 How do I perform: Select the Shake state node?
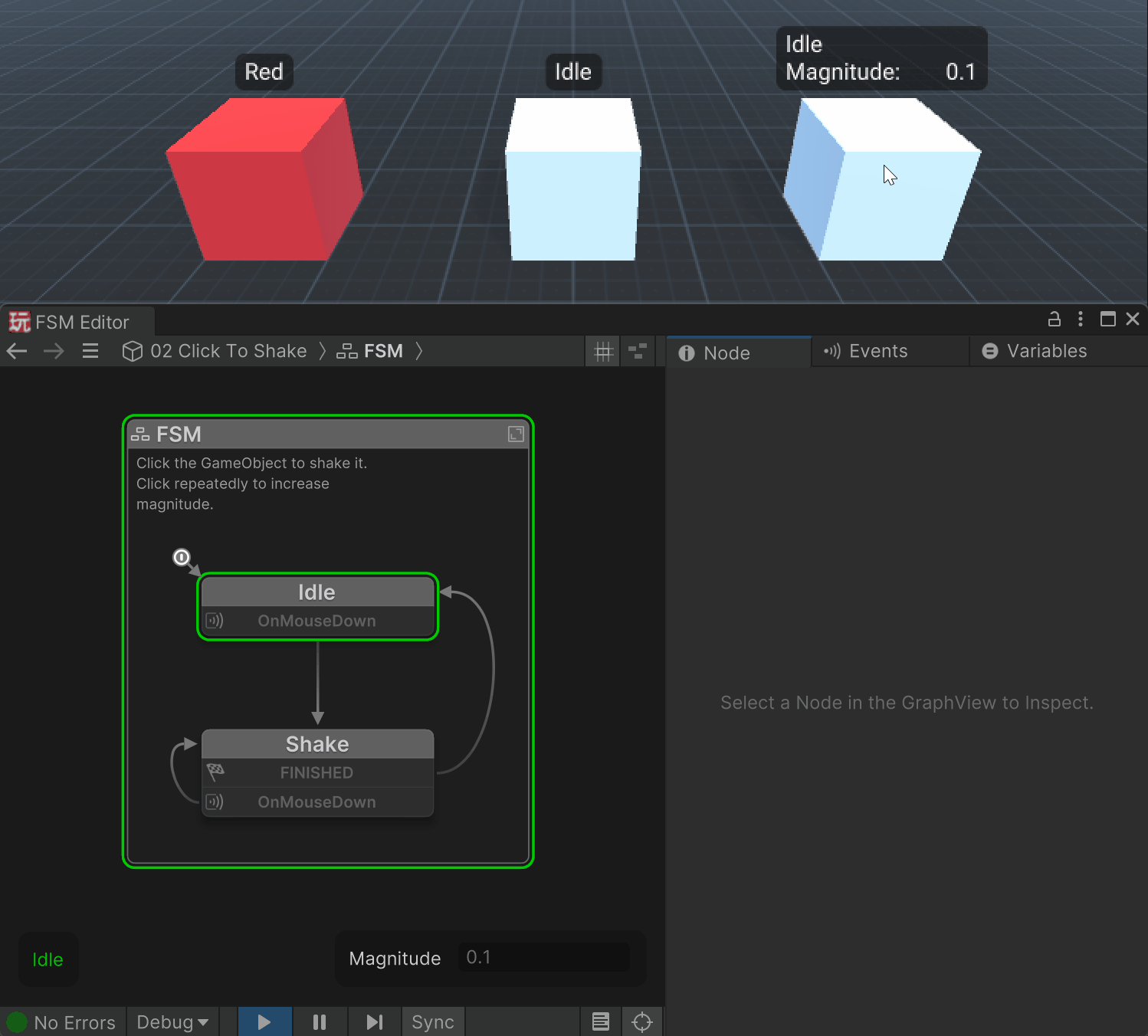tap(317, 744)
